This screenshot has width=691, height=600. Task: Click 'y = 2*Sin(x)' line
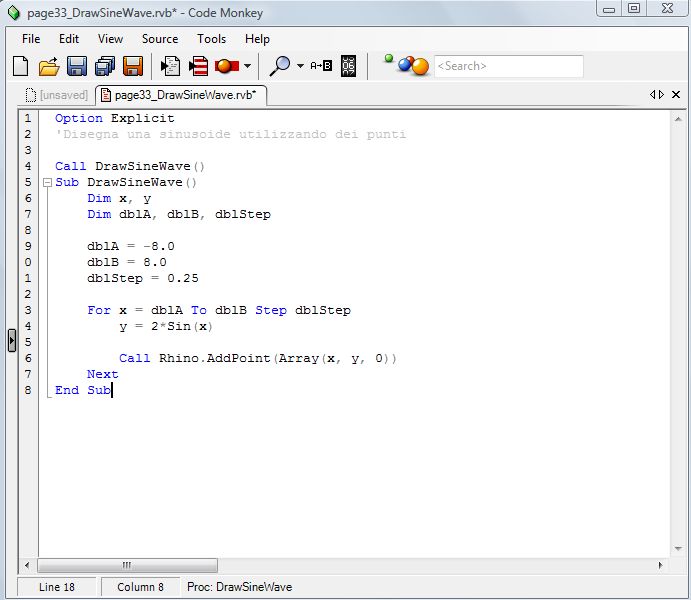pos(166,326)
